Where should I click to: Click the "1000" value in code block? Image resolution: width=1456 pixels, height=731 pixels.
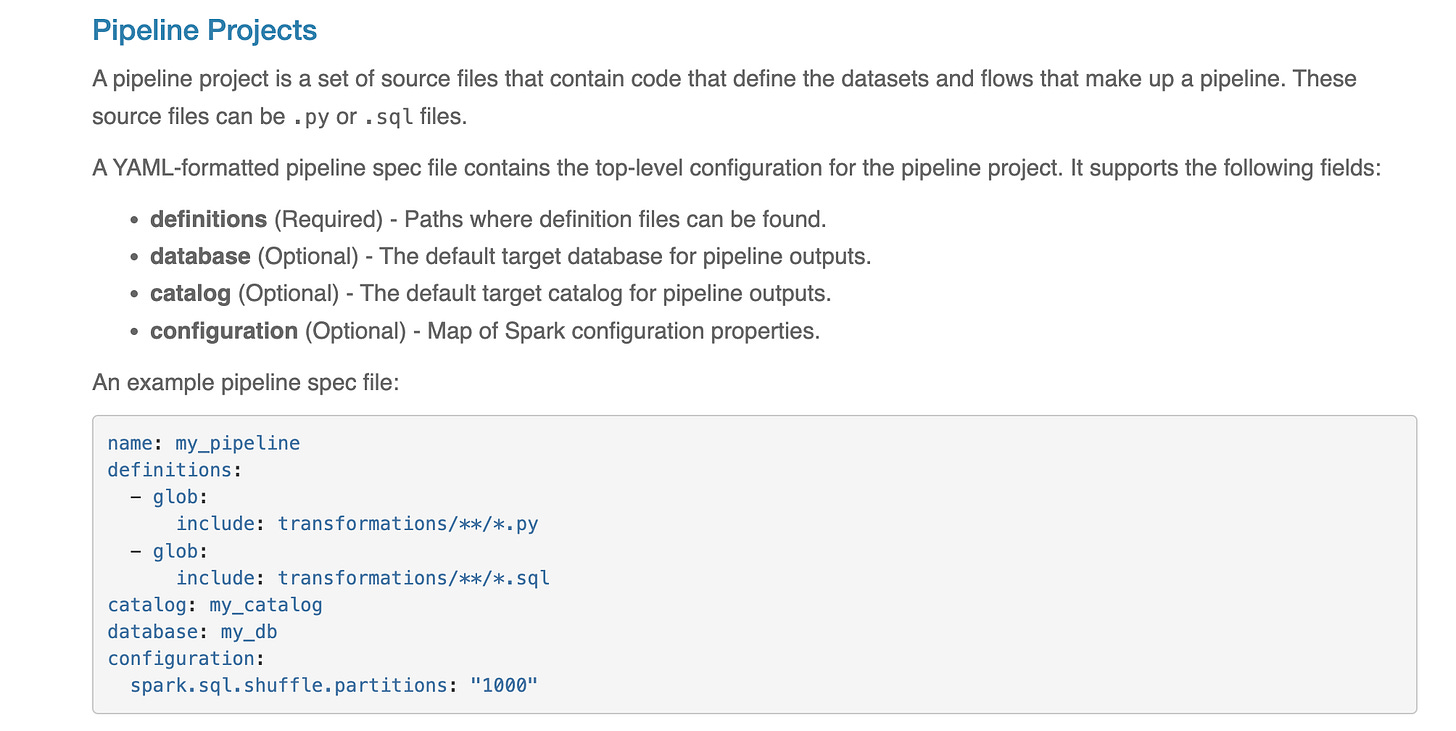tap(504, 686)
